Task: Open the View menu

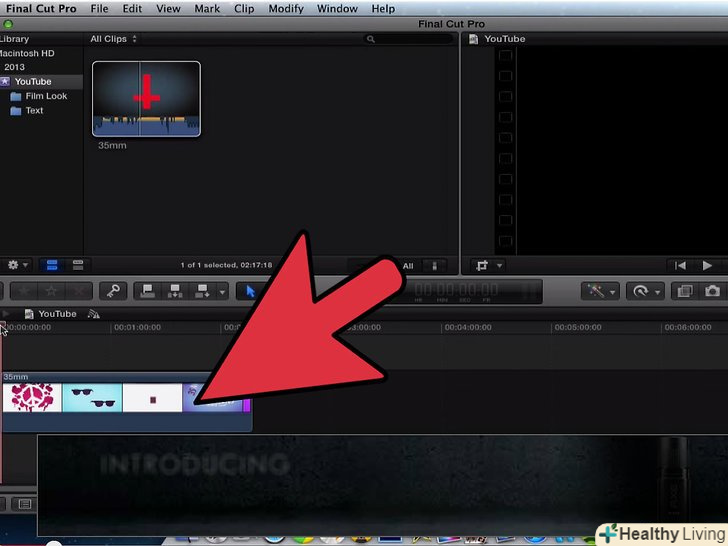Action: point(168,8)
